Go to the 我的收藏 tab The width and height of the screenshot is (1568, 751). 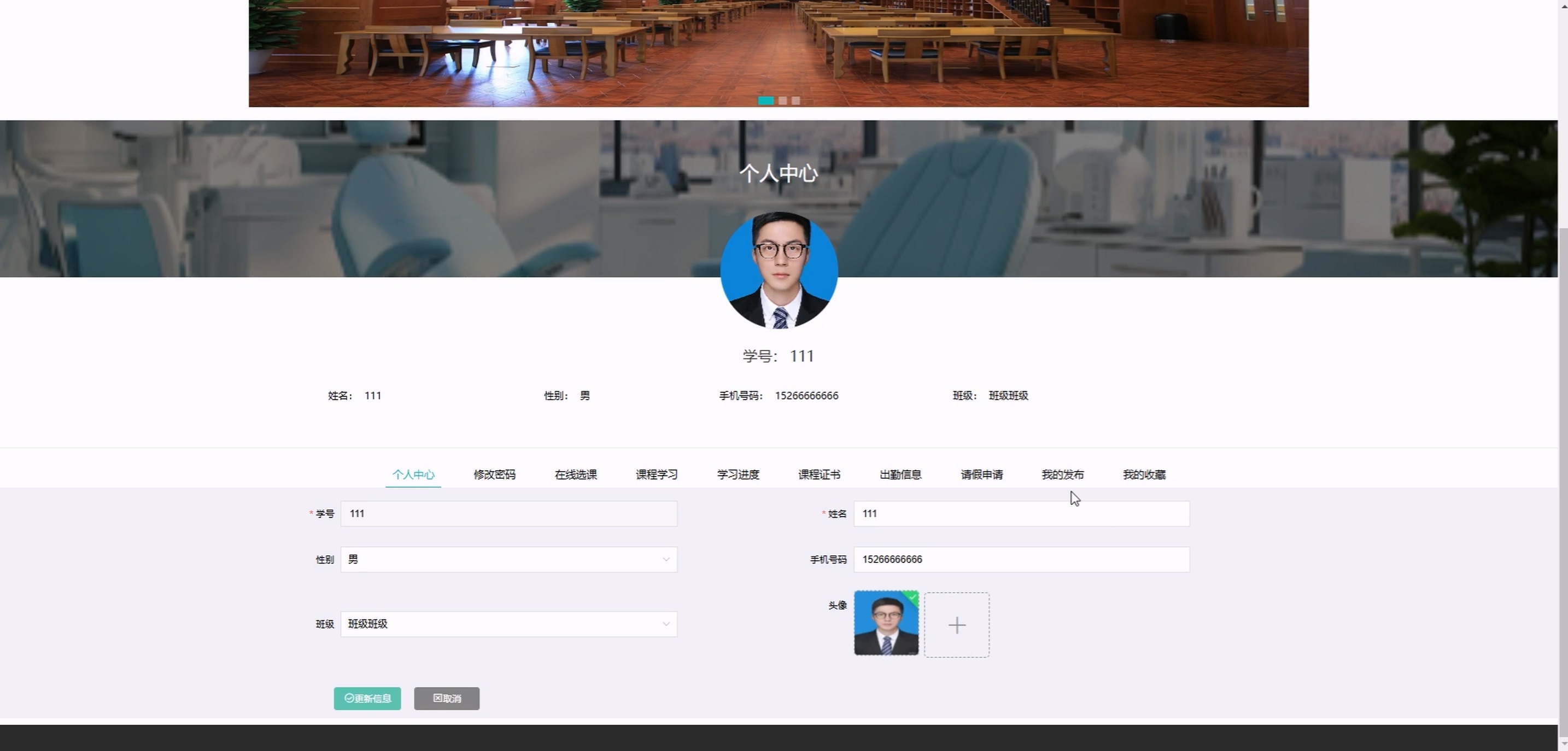pos(1144,474)
